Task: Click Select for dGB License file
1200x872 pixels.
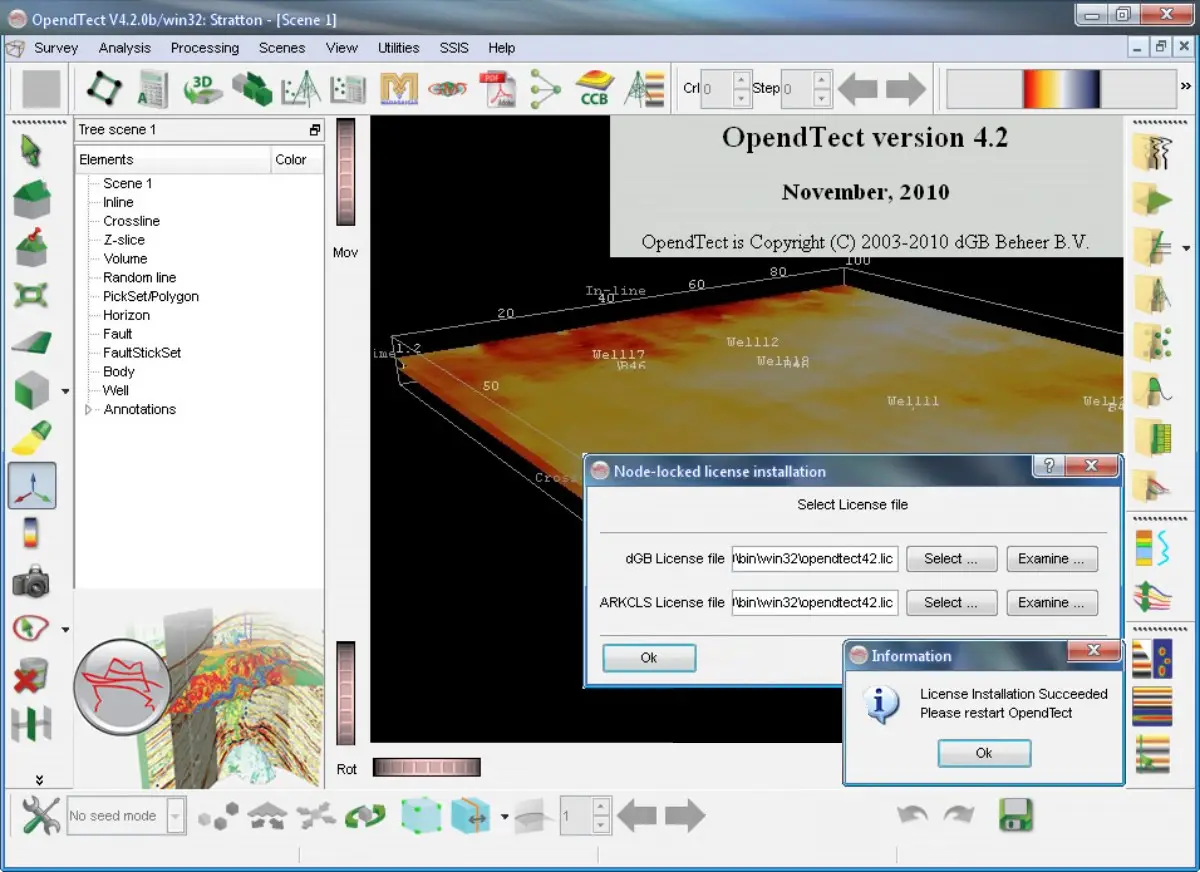Action: point(952,559)
